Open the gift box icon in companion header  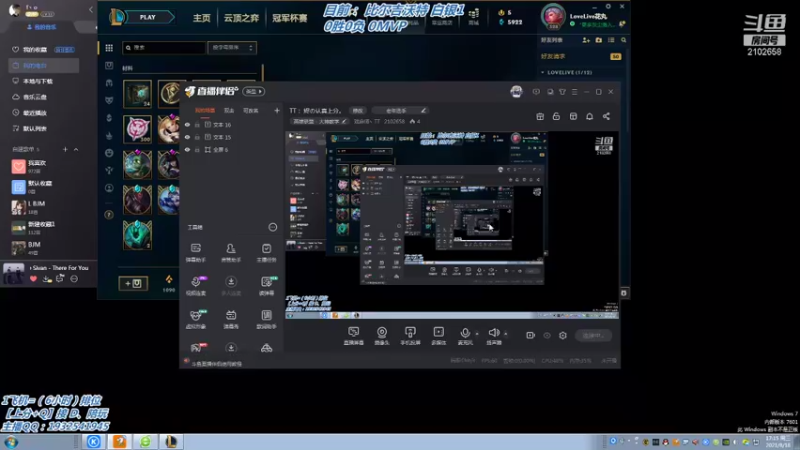[540, 117]
